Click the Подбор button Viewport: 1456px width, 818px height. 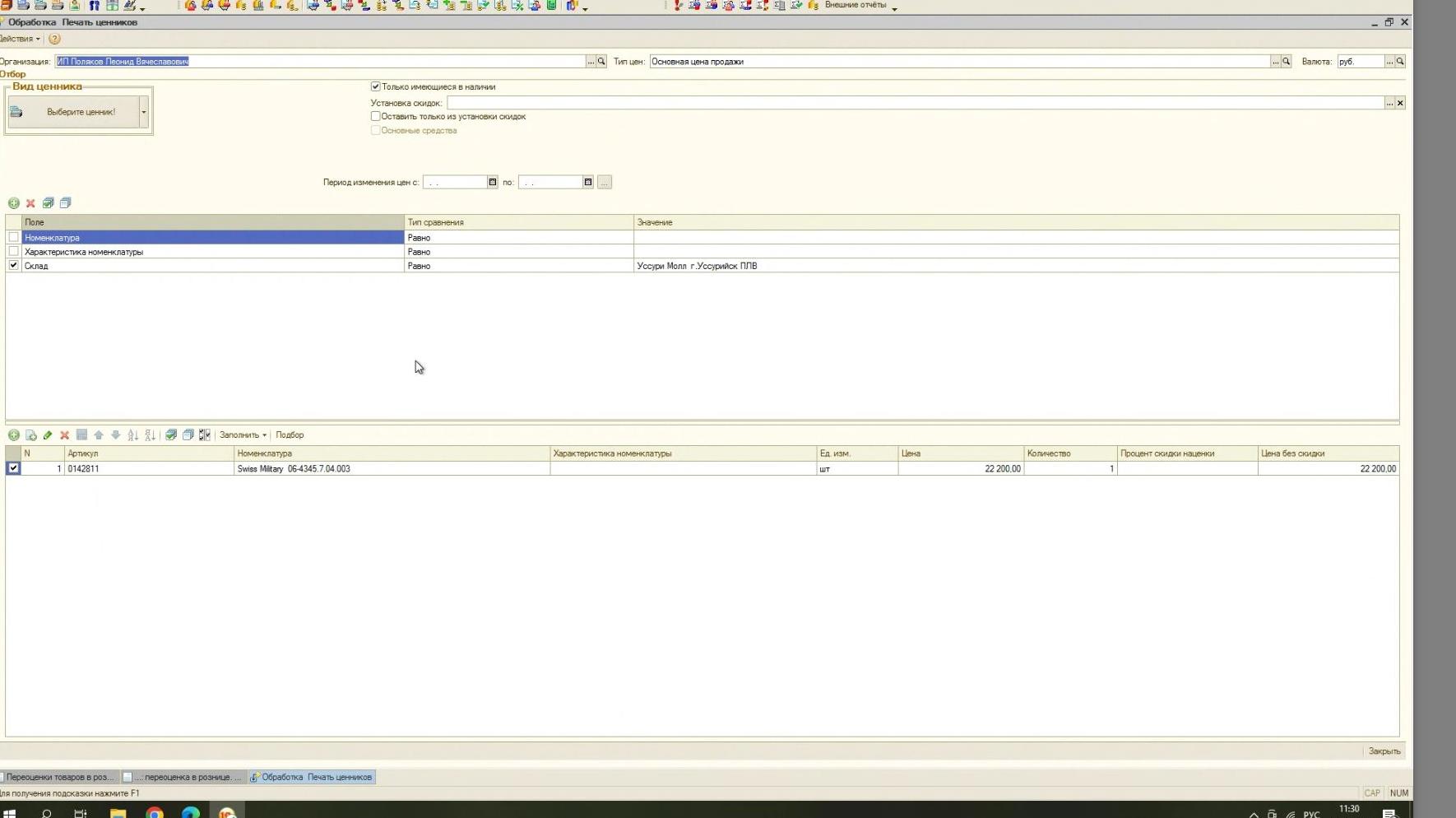coord(290,435)
